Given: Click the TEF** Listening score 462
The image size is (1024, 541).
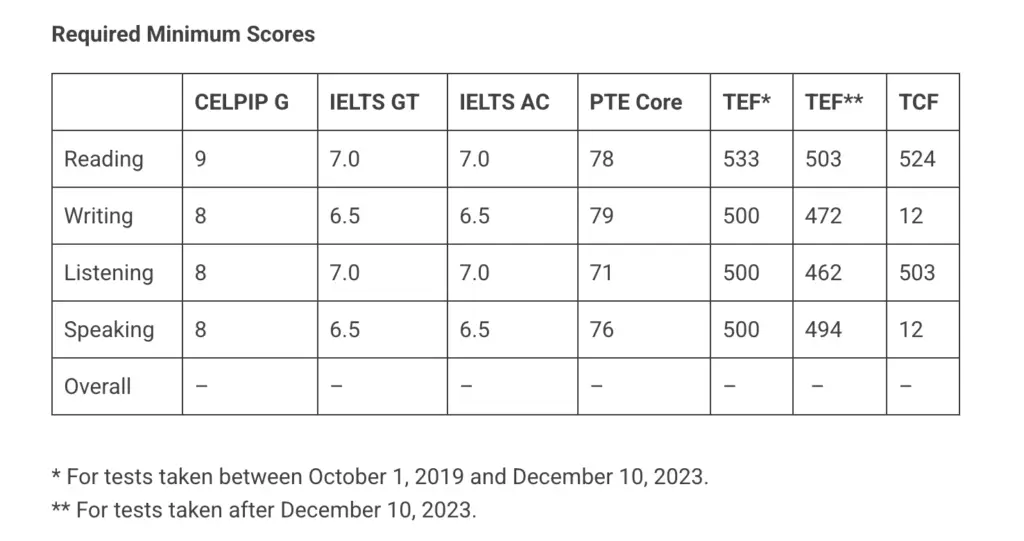Looking at the screenshot, I should click(823, 273).
